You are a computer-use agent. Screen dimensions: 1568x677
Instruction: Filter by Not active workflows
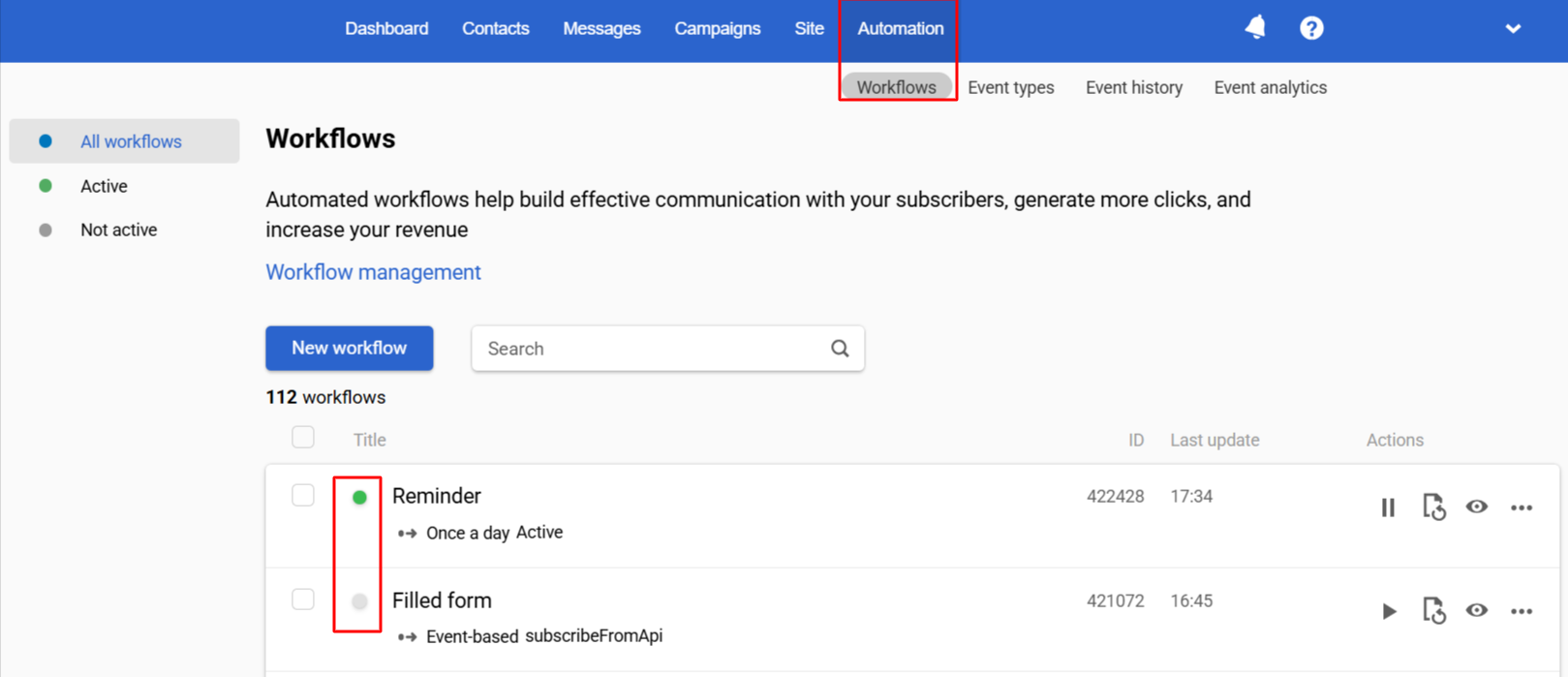coord(118,230)
